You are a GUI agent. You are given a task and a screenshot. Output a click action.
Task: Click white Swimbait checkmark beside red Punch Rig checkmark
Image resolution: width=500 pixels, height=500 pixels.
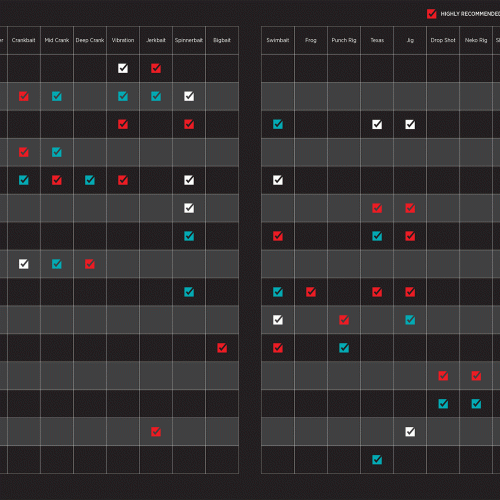click(278, 320)
